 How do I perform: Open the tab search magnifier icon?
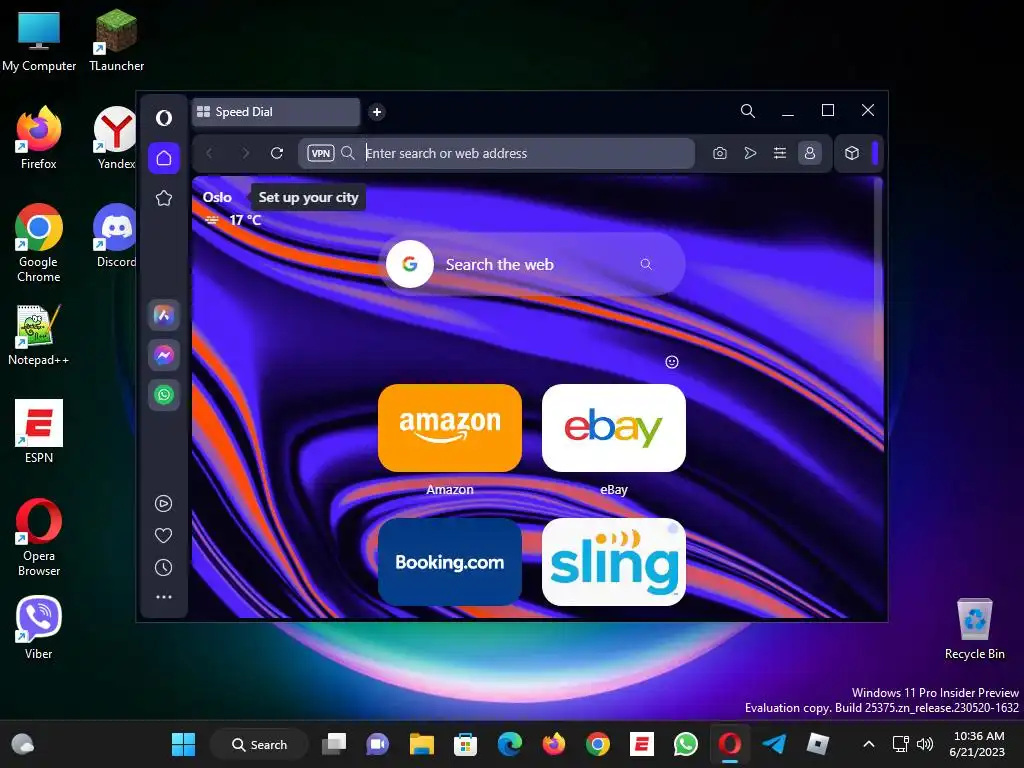click(x=748, y=111)
